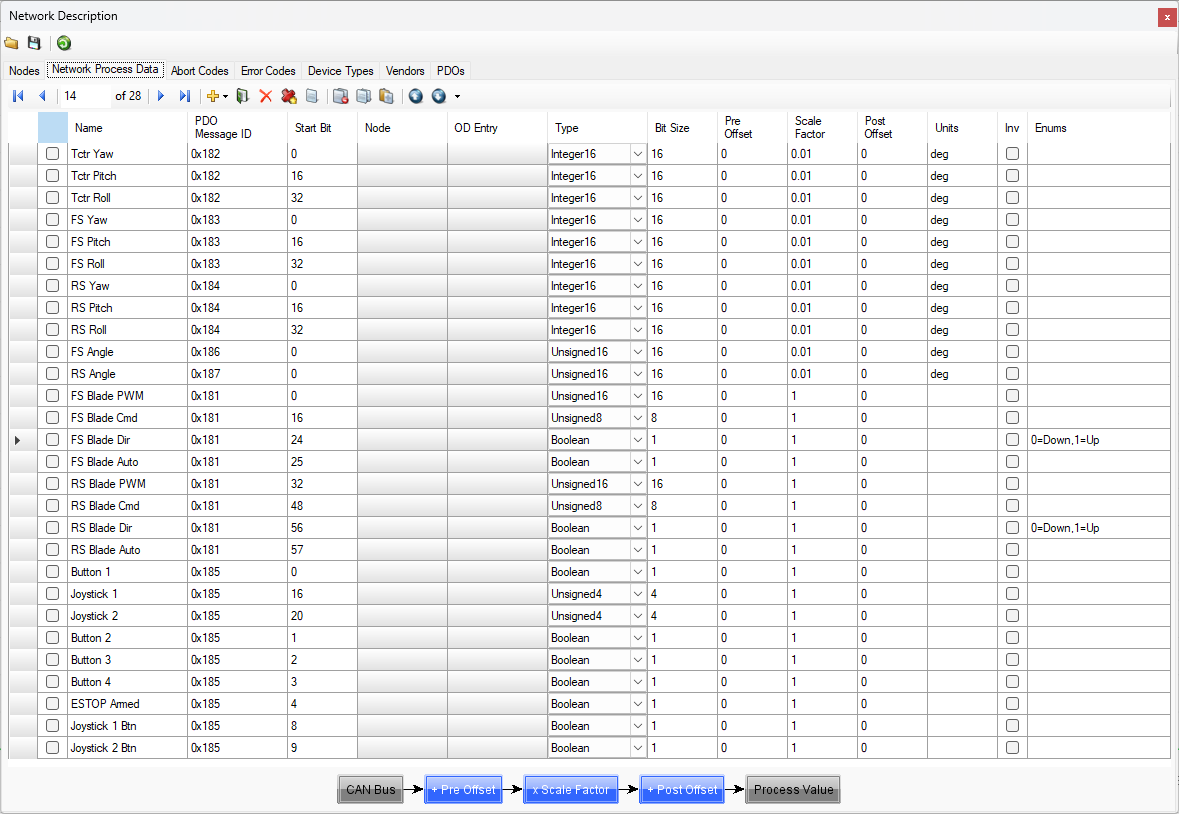Open Type dropdown for FS Angle row
Image resolution: width=1179 pixels, height=814 pixels.
[638, 352]
